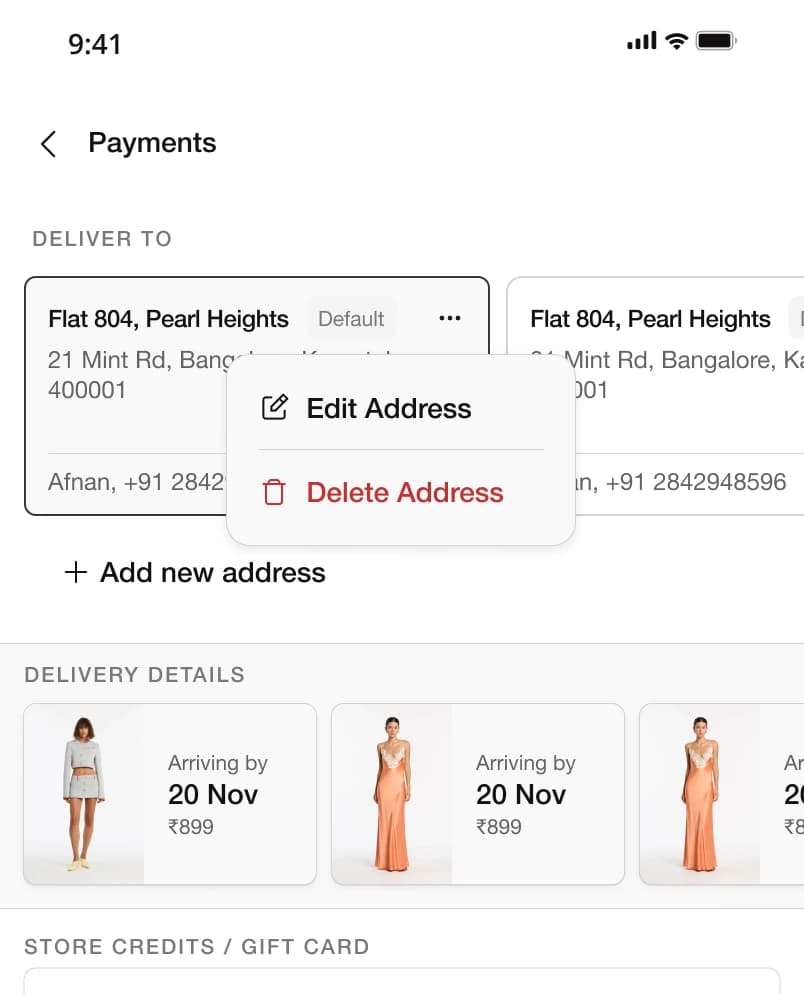
Task: Open the middle orange dress thumbnail
Action: pyautogui.click(x=392, y=794)
